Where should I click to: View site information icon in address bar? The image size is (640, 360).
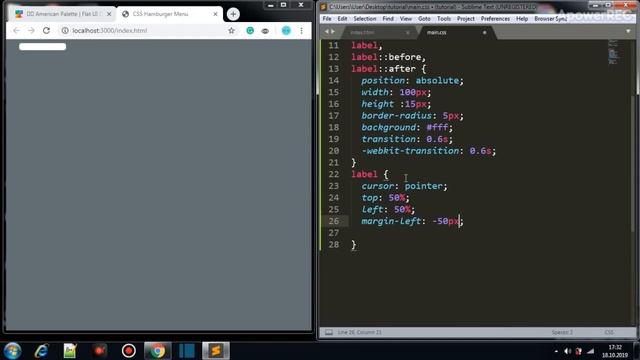[x=65, y=31]
